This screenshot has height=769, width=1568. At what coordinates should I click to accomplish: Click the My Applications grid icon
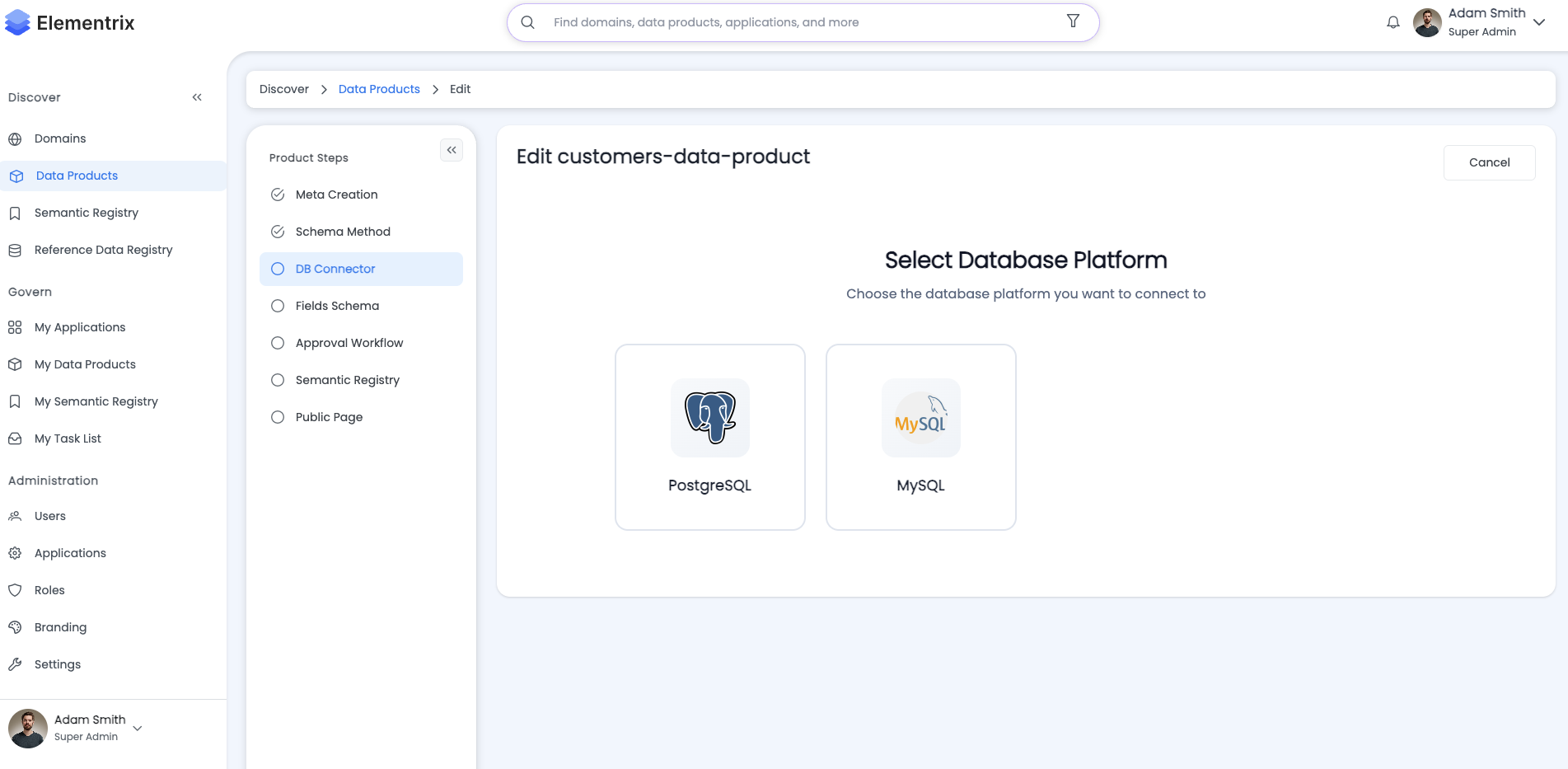(x=15, y=327)
